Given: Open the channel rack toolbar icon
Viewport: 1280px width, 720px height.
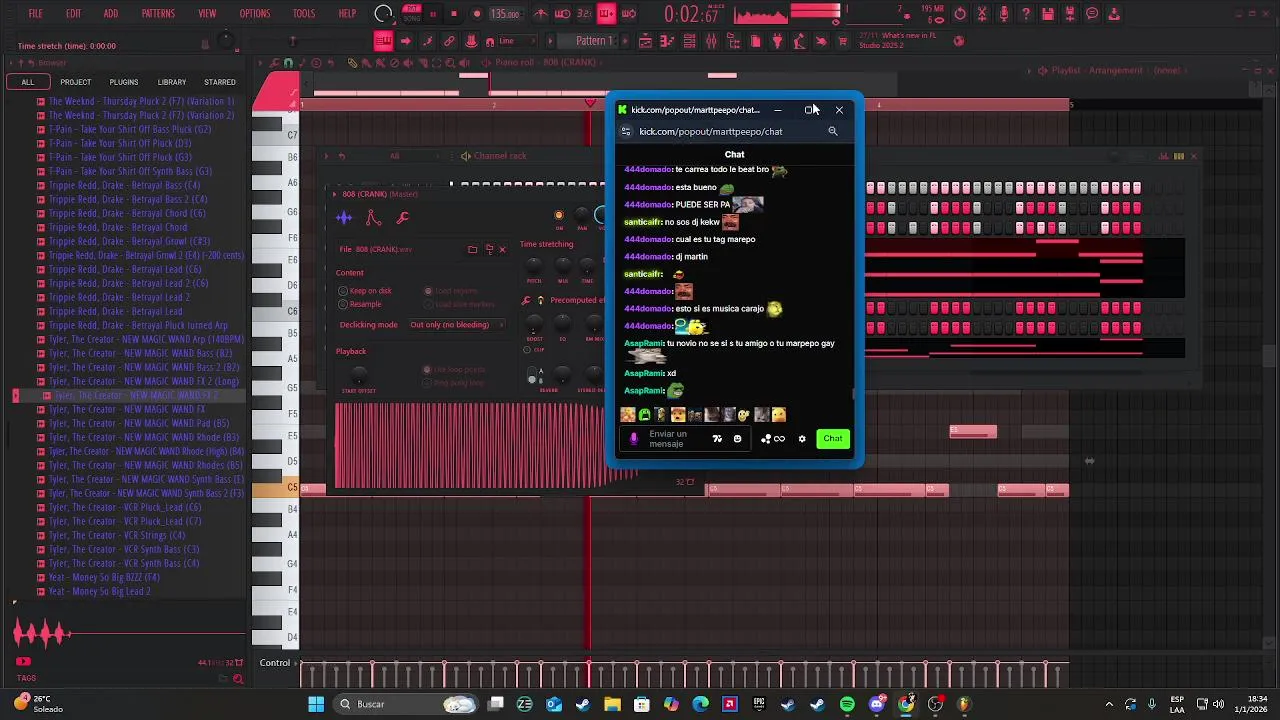Looking at the screenshot, I should pos(689,41).
